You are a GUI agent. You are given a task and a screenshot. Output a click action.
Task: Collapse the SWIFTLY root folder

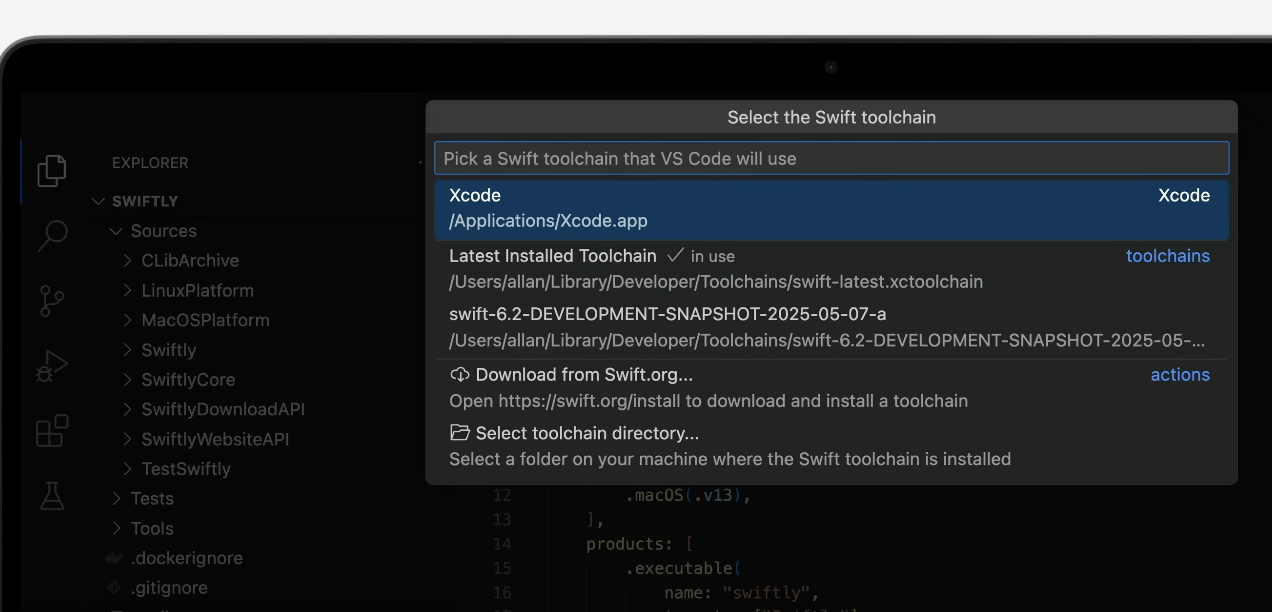pyautogui.click(x=98, y=201)
